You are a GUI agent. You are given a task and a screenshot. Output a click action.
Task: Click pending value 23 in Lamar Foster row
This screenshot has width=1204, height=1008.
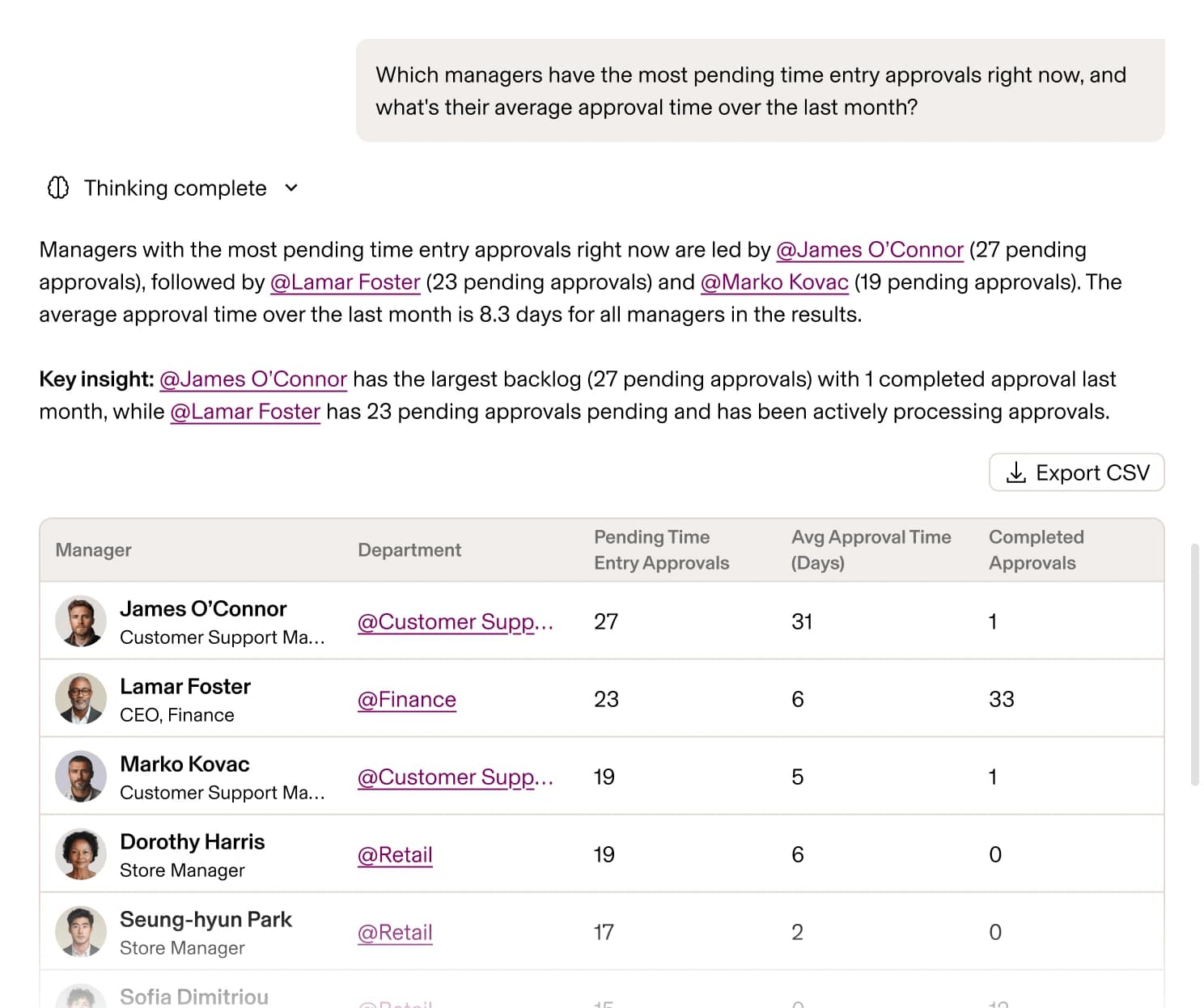(606, 699)
